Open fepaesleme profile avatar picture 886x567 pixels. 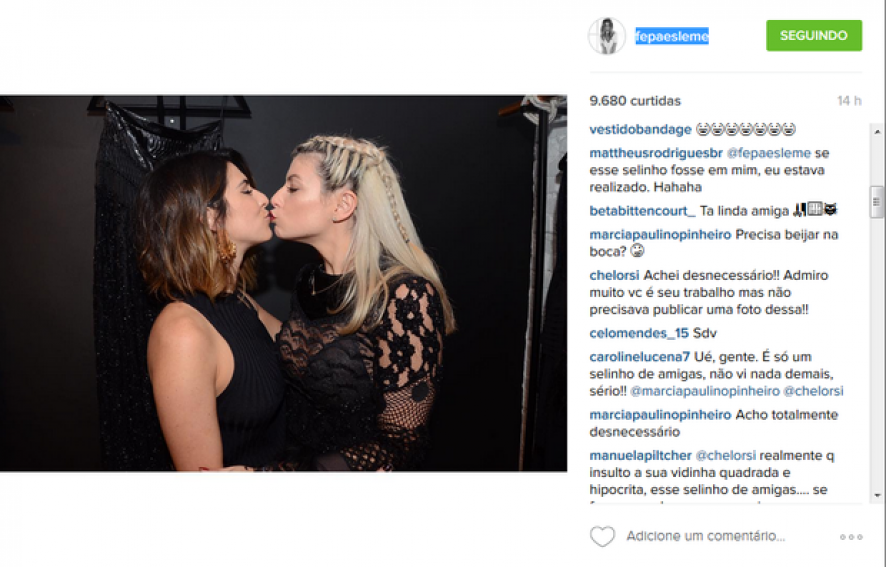607,36
